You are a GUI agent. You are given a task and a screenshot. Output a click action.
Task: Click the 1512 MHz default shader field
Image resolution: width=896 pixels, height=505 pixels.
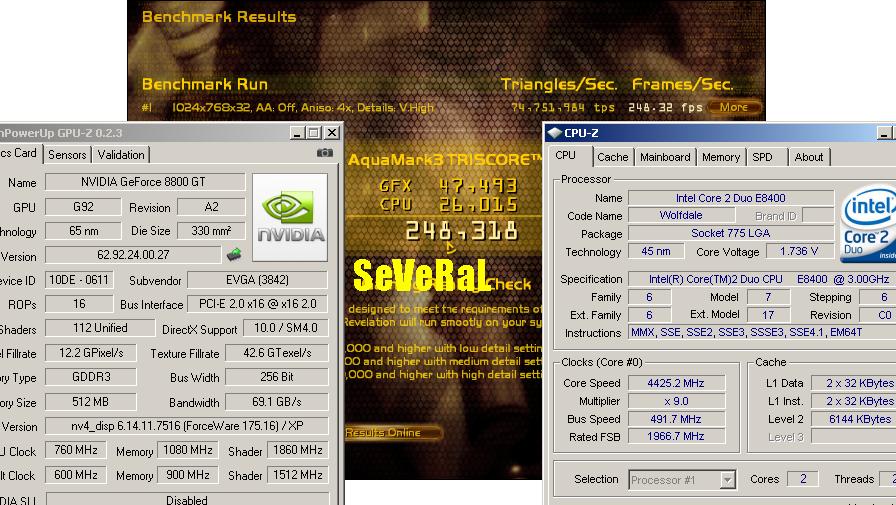tap(298, 475)
